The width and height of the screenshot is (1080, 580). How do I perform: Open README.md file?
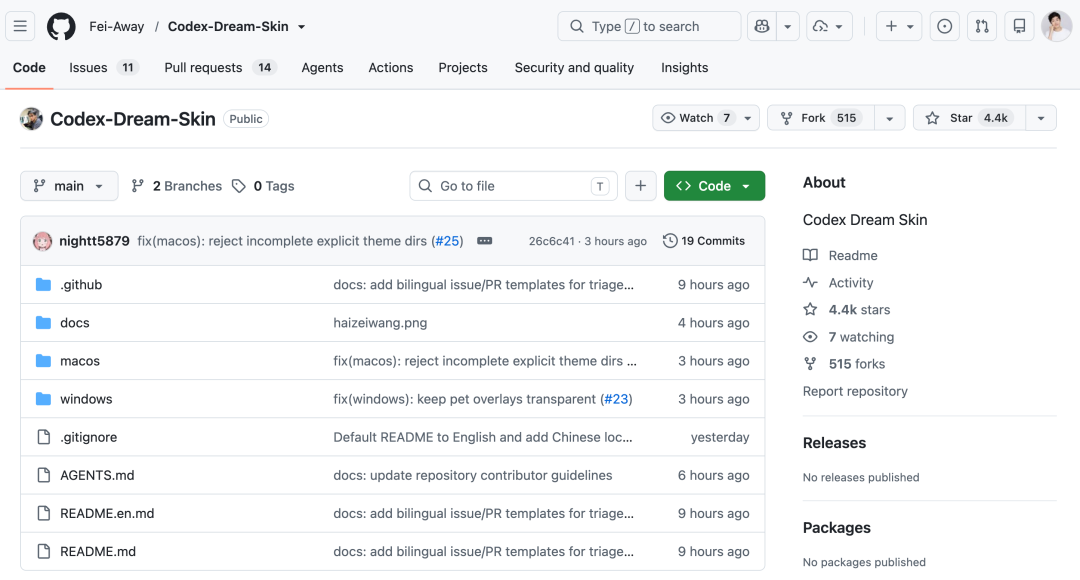coord(98,552)
